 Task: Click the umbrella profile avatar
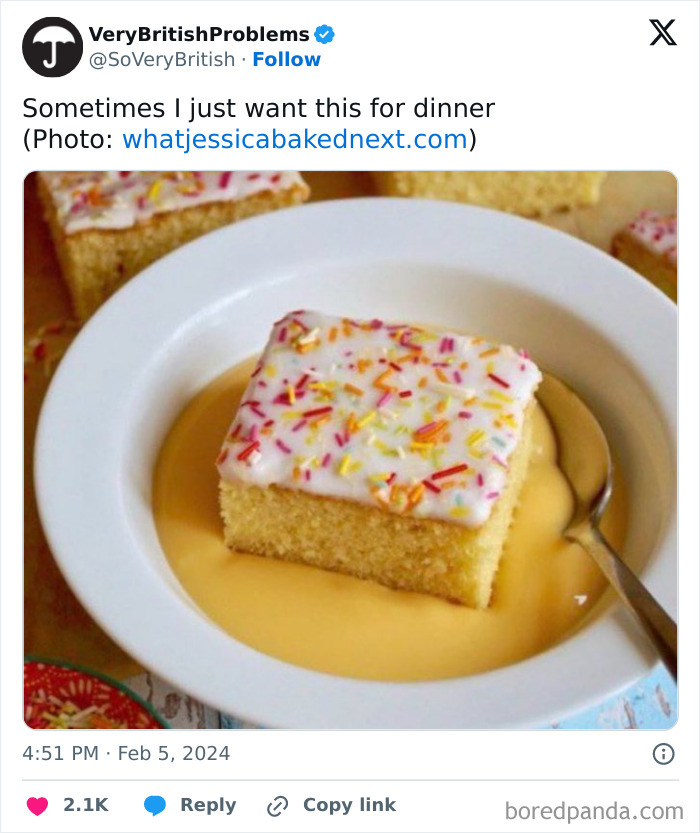coord(51,46)
